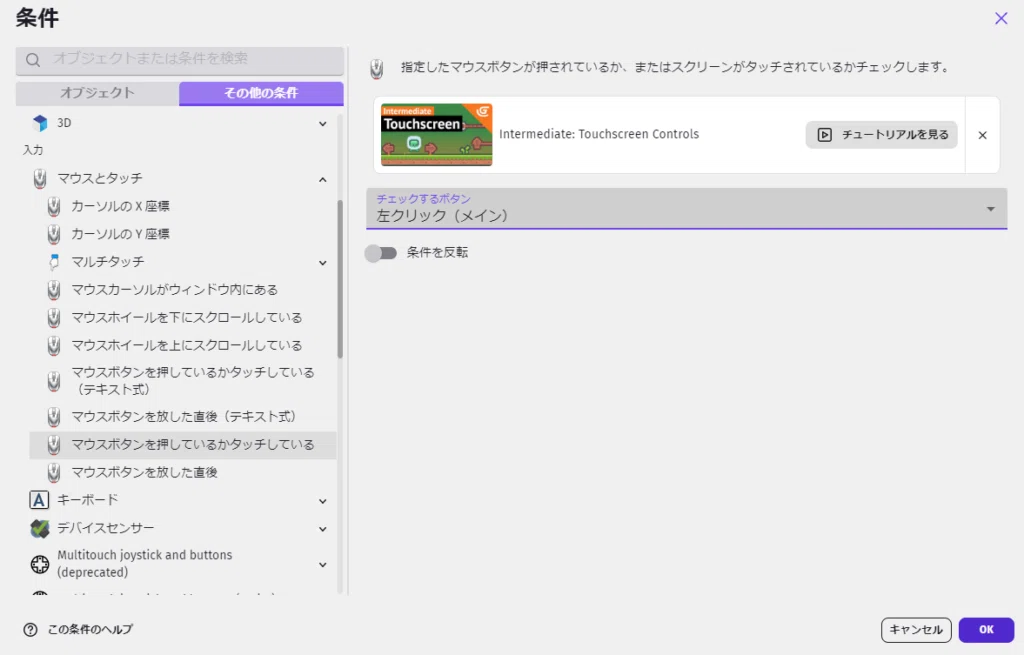Open the チェックするボタン dropdown
Viewport: 1024px width, 655px height.
click(686, 208)
